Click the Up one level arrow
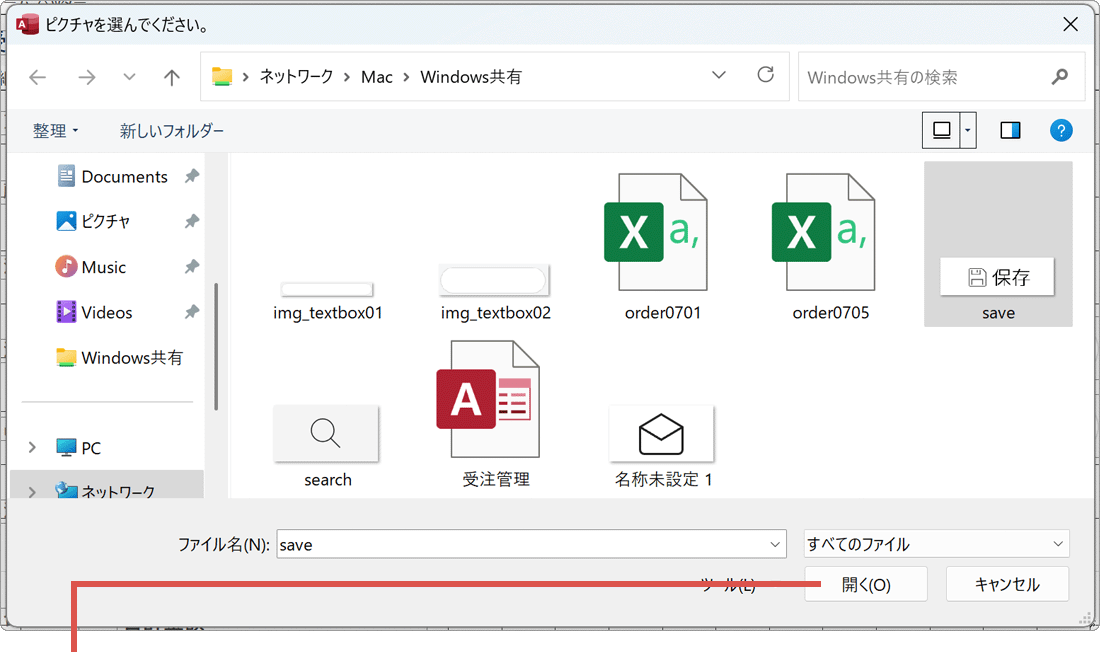This screenshot has height=652, width=1100. click(172, 77)
